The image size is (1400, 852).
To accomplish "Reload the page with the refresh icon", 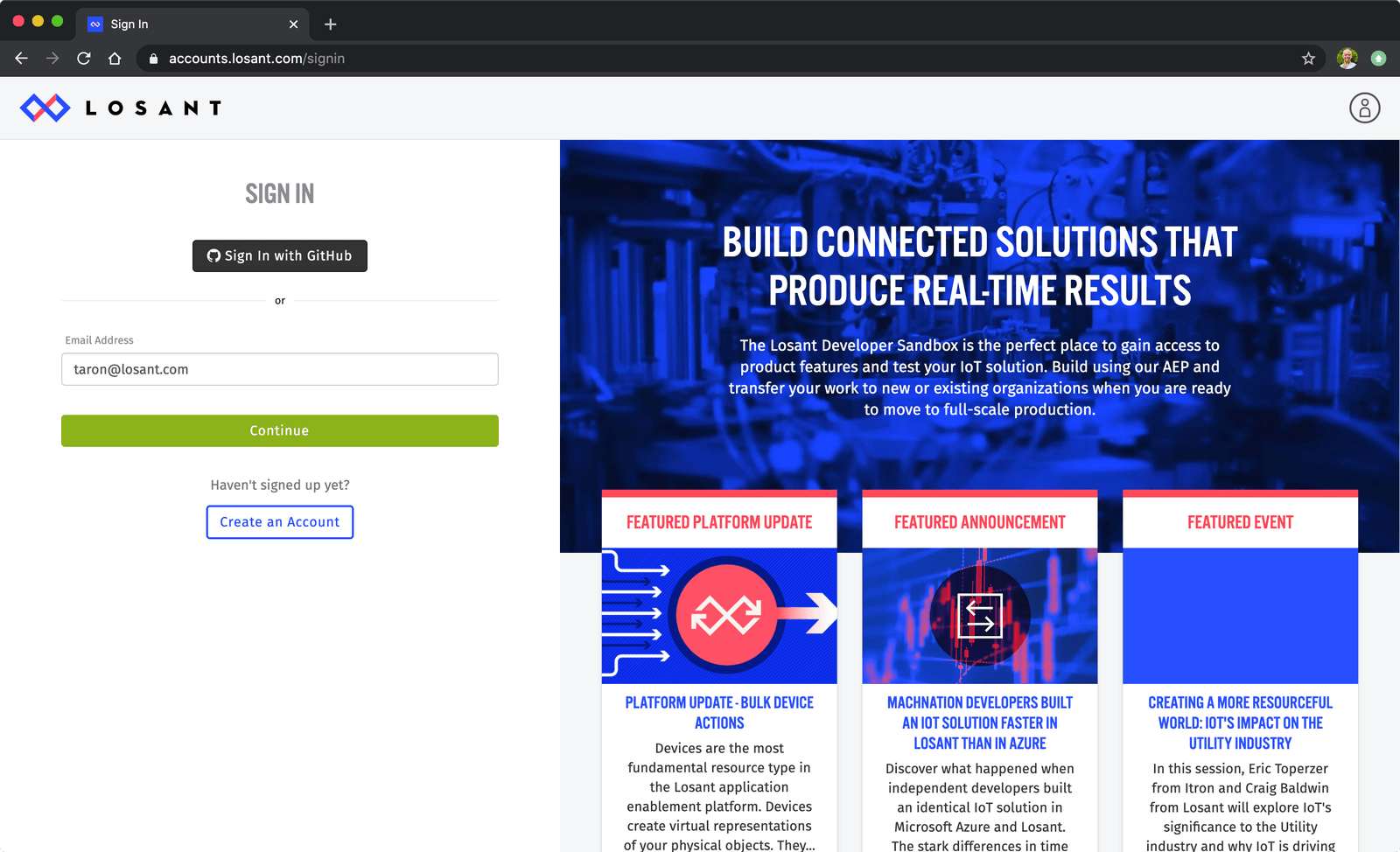I will click(84, 59).
